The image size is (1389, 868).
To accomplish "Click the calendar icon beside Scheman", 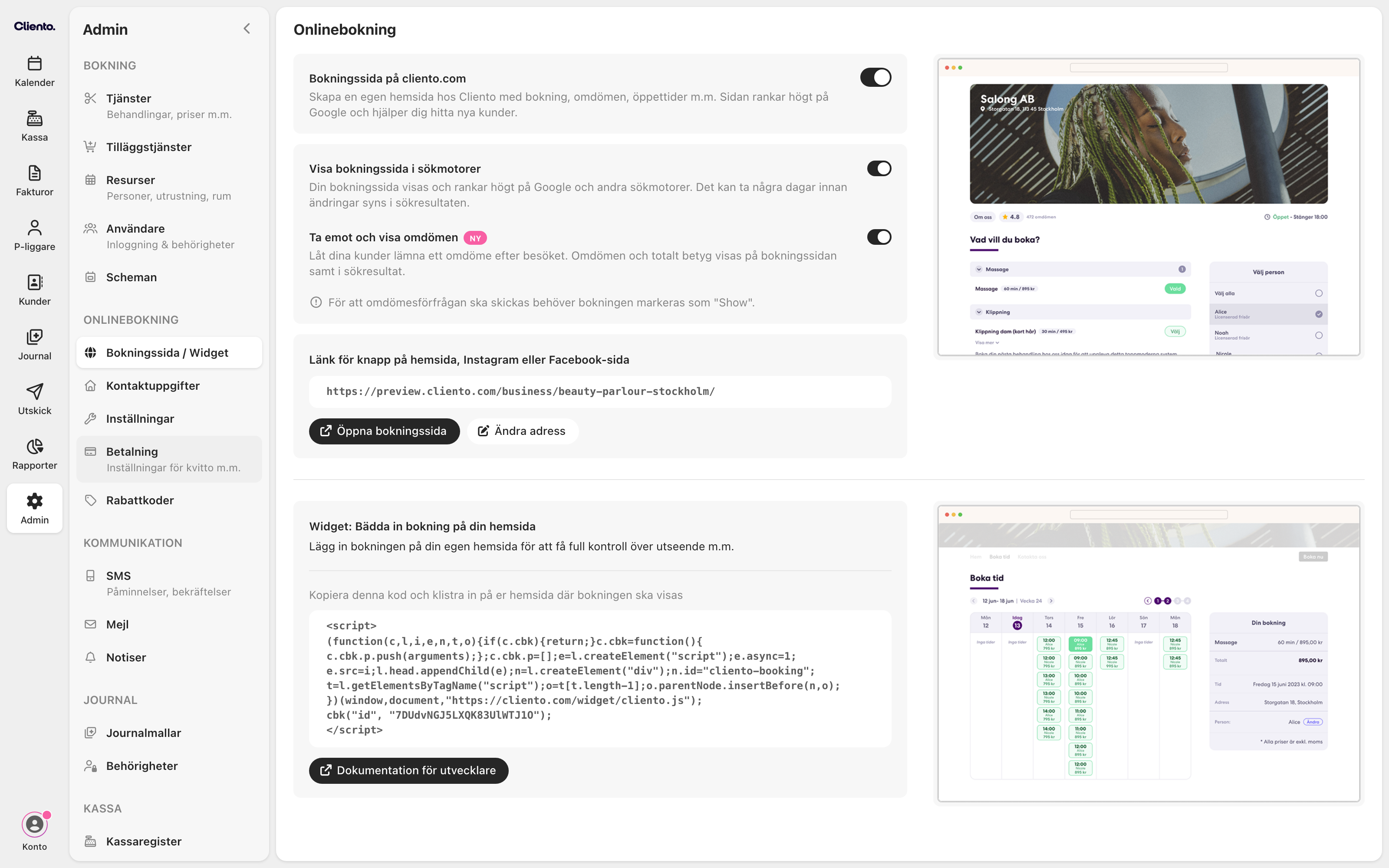I will coord(90,277).
